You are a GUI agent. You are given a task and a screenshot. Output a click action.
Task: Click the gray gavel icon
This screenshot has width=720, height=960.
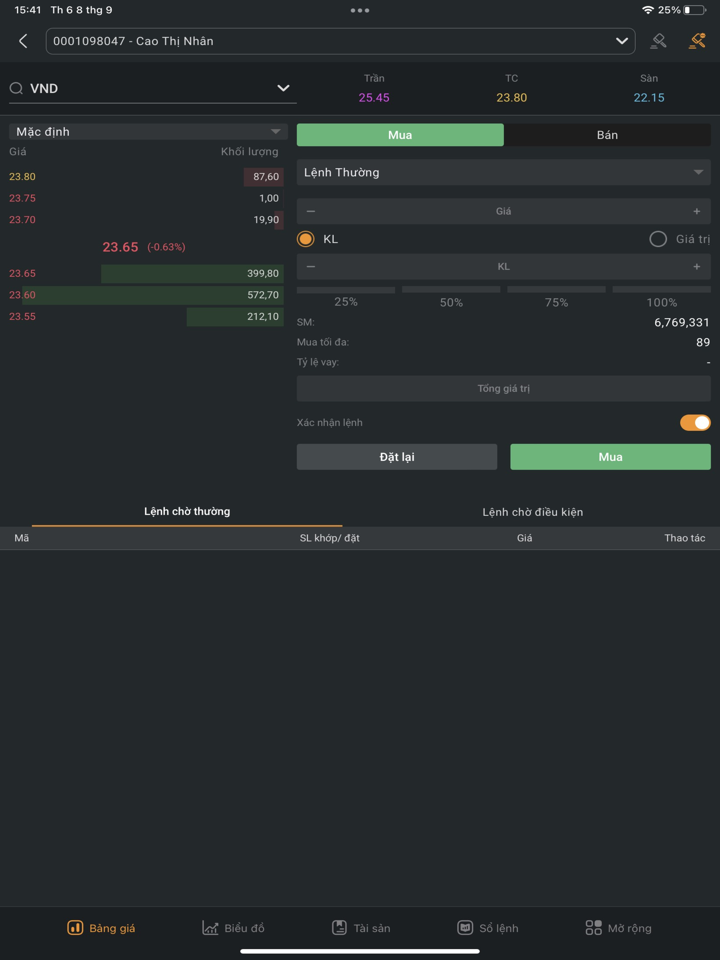click(658, 41)
